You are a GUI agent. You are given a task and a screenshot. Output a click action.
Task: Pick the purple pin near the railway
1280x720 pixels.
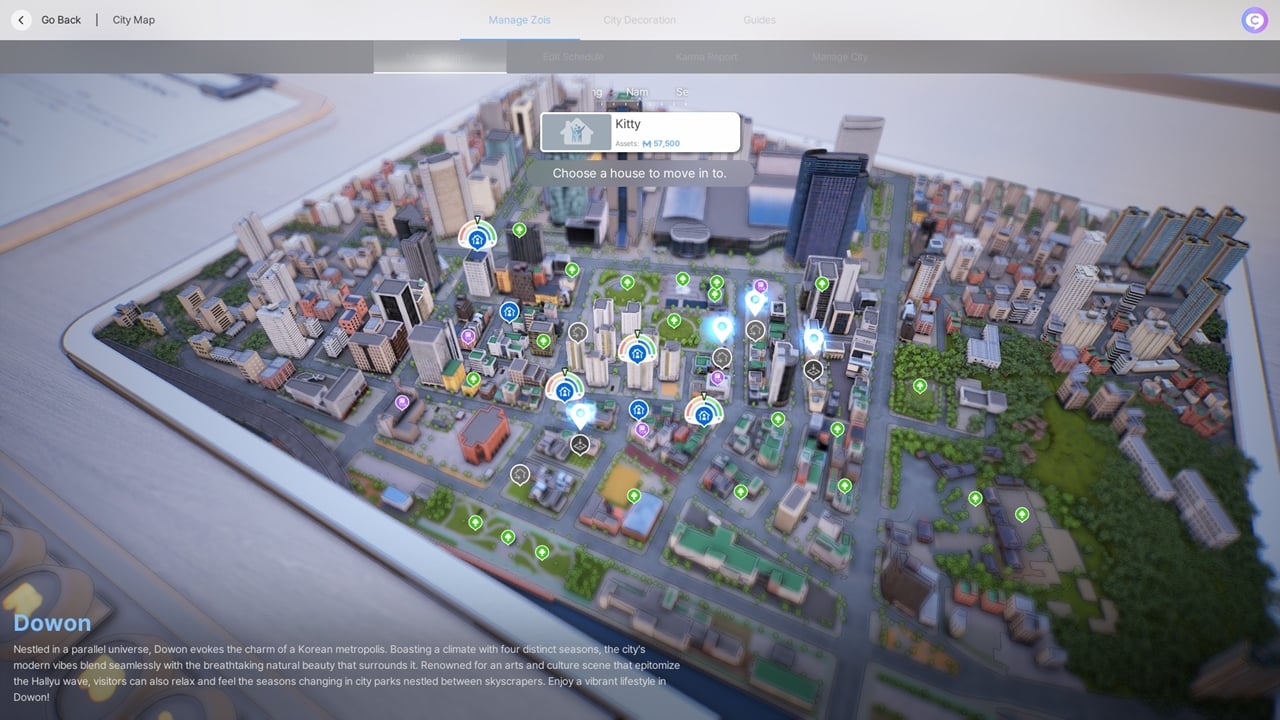[x=402, y=402]
